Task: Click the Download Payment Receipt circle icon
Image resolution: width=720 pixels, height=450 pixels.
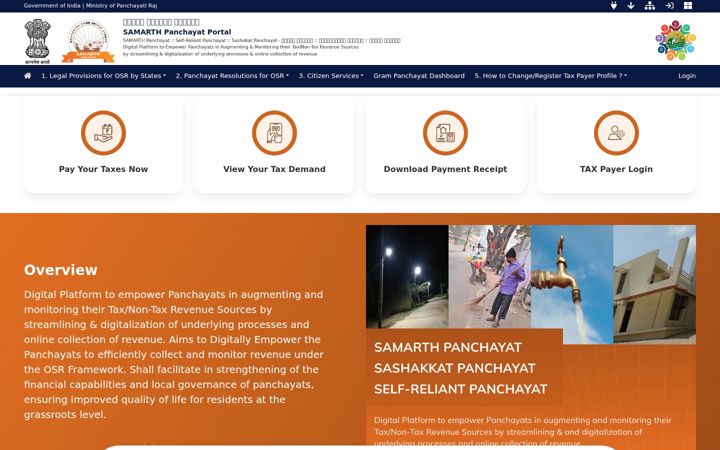Action: 445,133
